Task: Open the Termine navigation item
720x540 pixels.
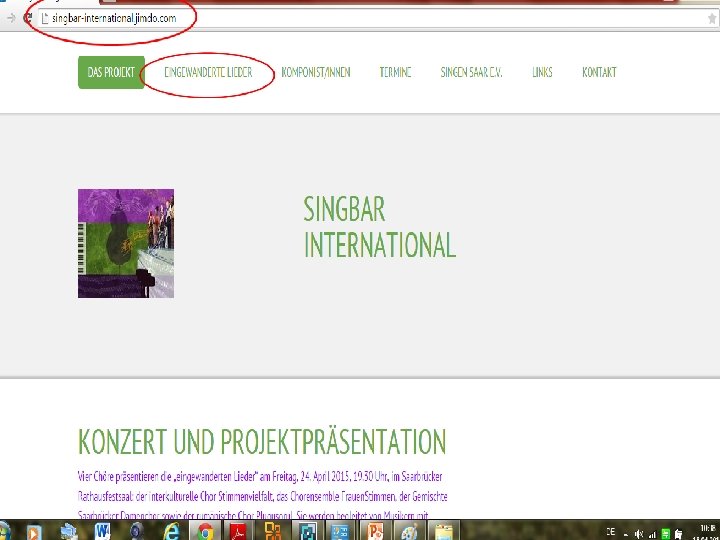Action: pos(395,72)
